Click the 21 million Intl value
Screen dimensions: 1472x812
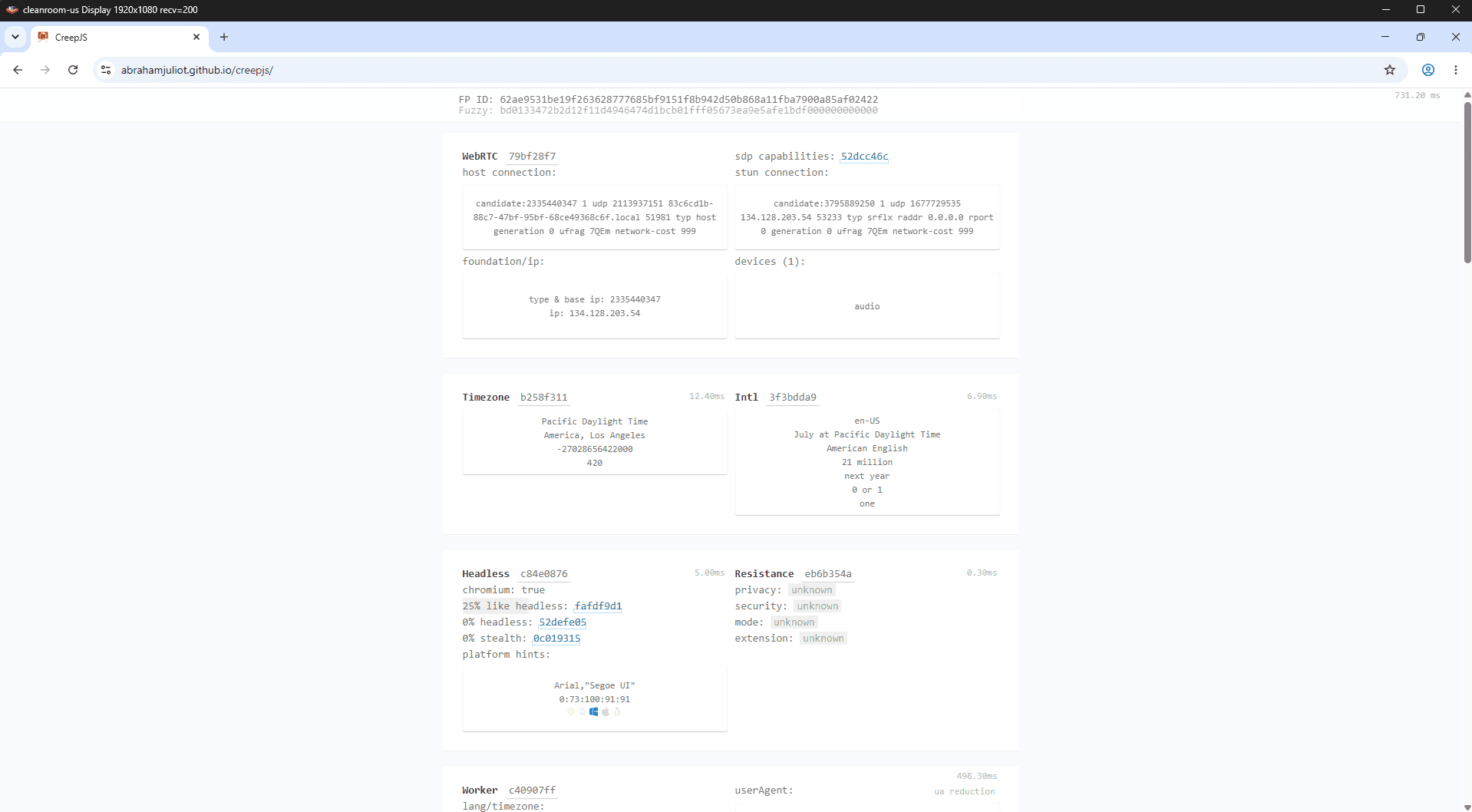867,462
